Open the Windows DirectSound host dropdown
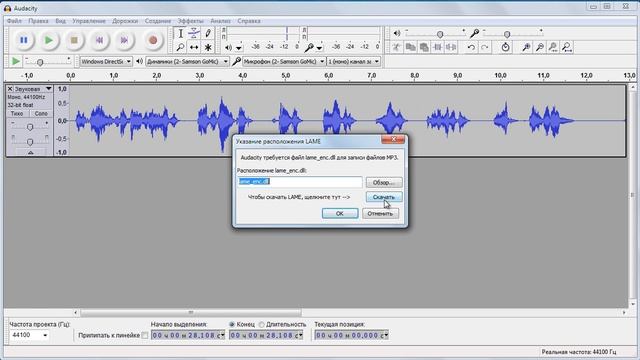Screen dimensions: 640x360 point(106,61)
